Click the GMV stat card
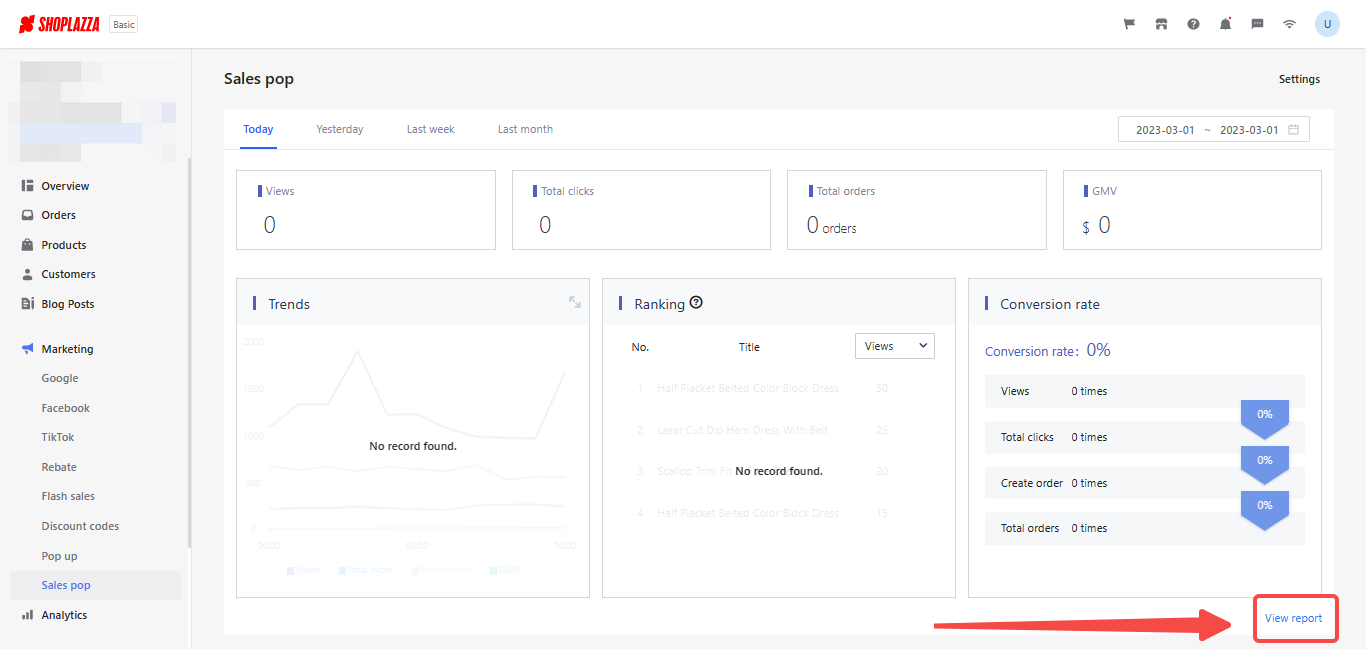1366x649 pixels. click(x=1192, y=210)
